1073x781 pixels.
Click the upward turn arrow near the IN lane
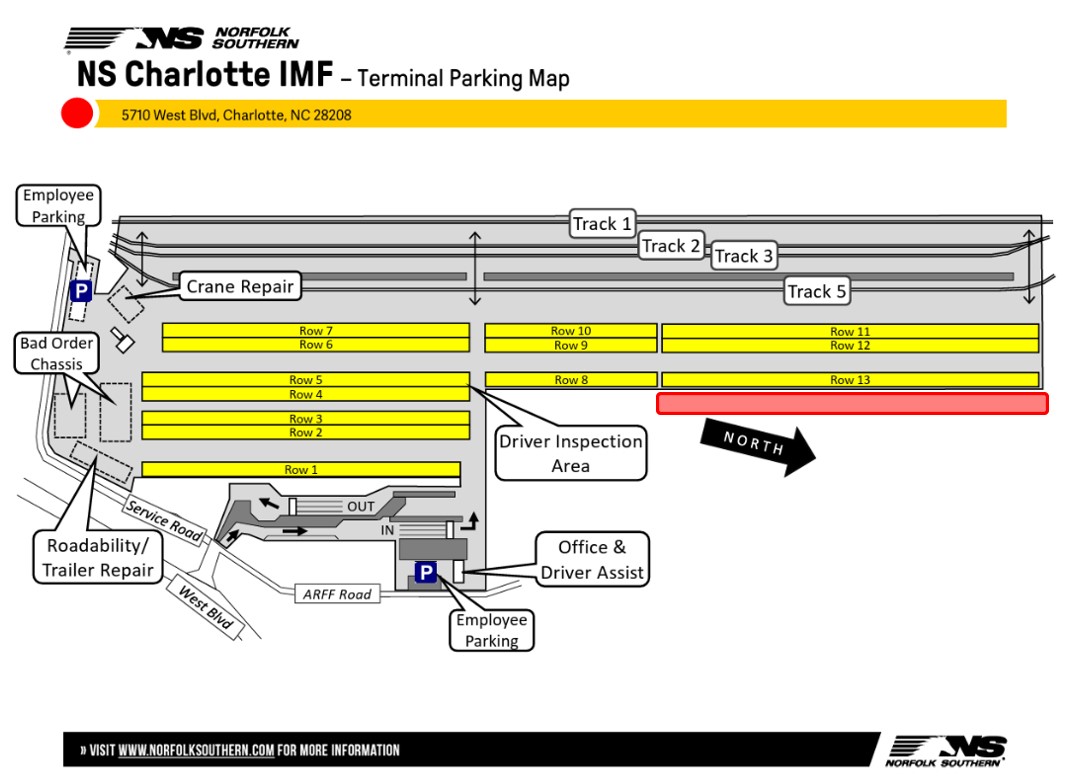[469, 519]
